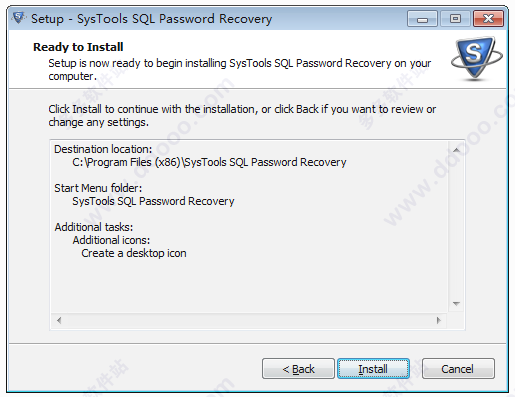Viewport: 515px width, 397px height.
Task: Abort setup with the Cancel button
Action: point(458,369)
